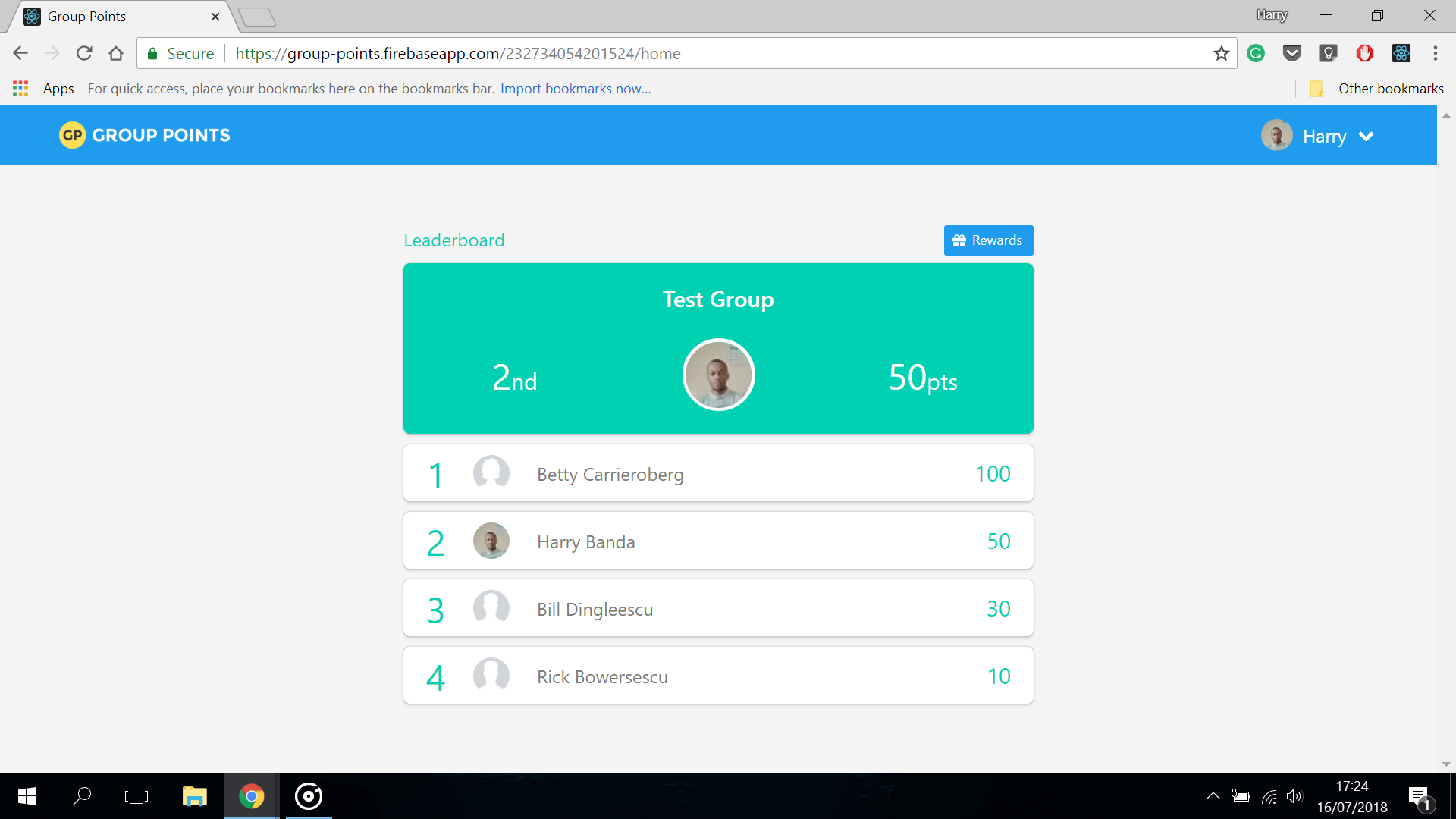Image resolution: width=1456 pixels, height=819 pixels.
Task: Open Chrome menu (three dots)
Action: [1435, 53]
